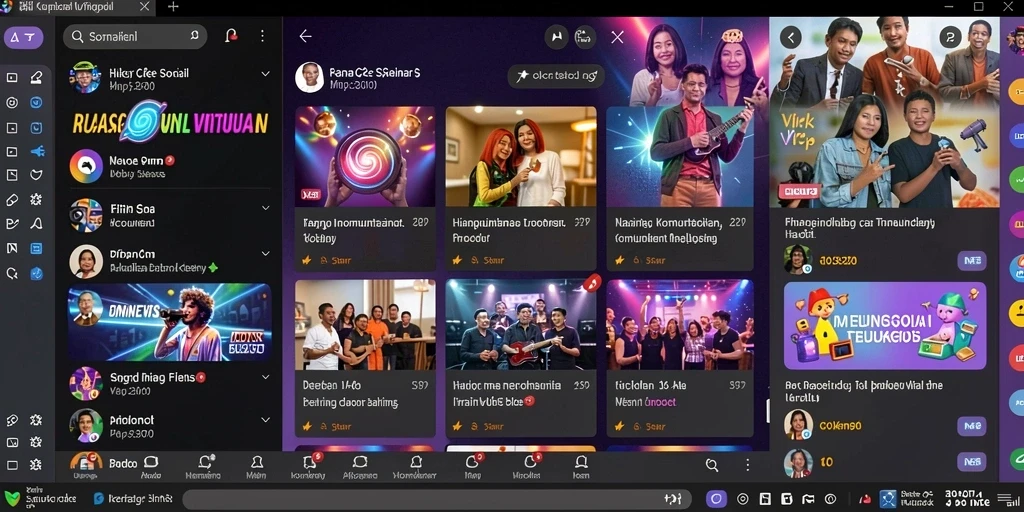Click the purple rounded-square taskbar icon
1024x512 pixels.
point(716,500)
